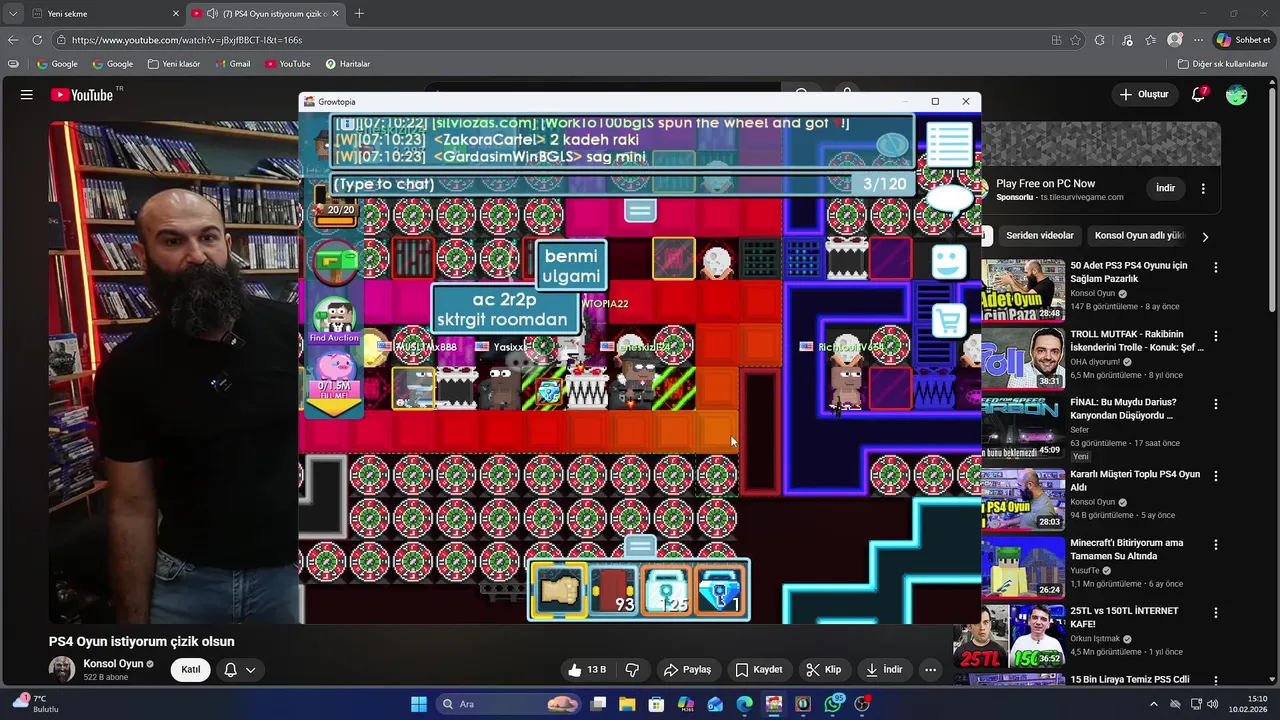The height and width of the screenshot is (720, 1280).
Task: Show hidden system tray icons chevron
Action: coord(1153,704)
